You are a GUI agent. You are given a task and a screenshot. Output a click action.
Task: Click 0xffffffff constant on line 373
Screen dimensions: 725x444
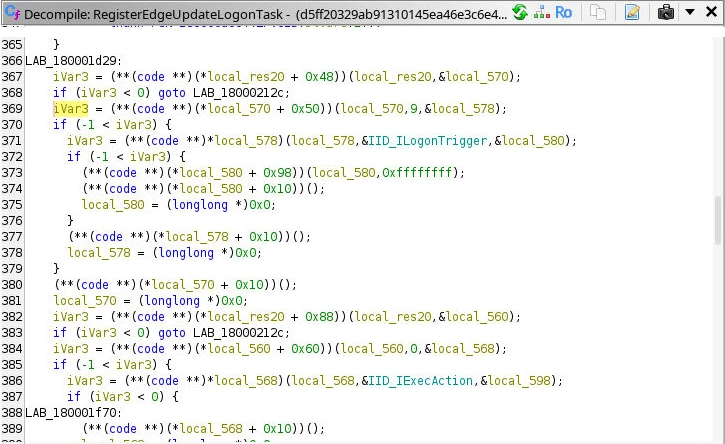(x=417, y=173)
